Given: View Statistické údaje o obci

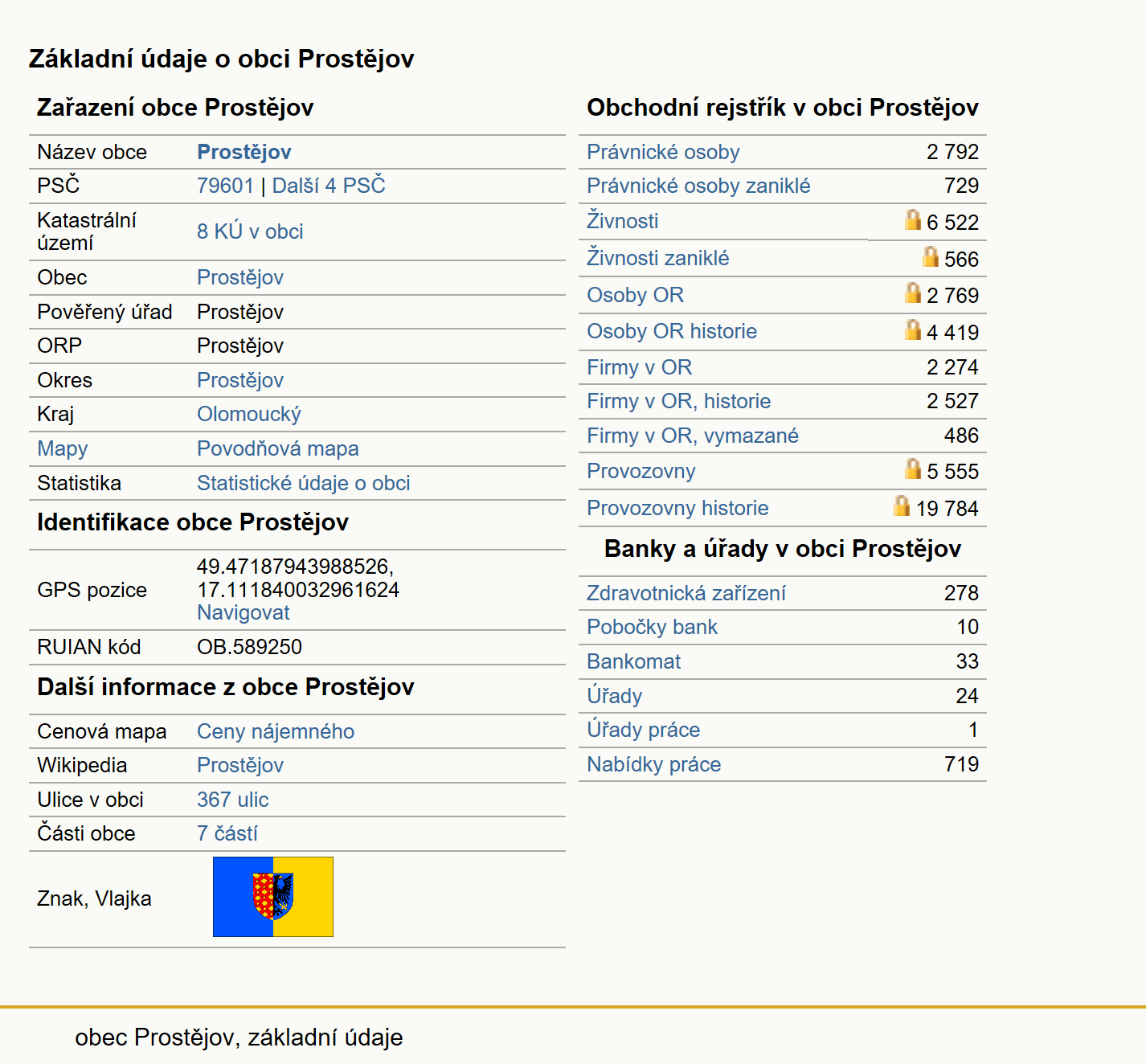Looking at the screenshot, I should [304, 483].
